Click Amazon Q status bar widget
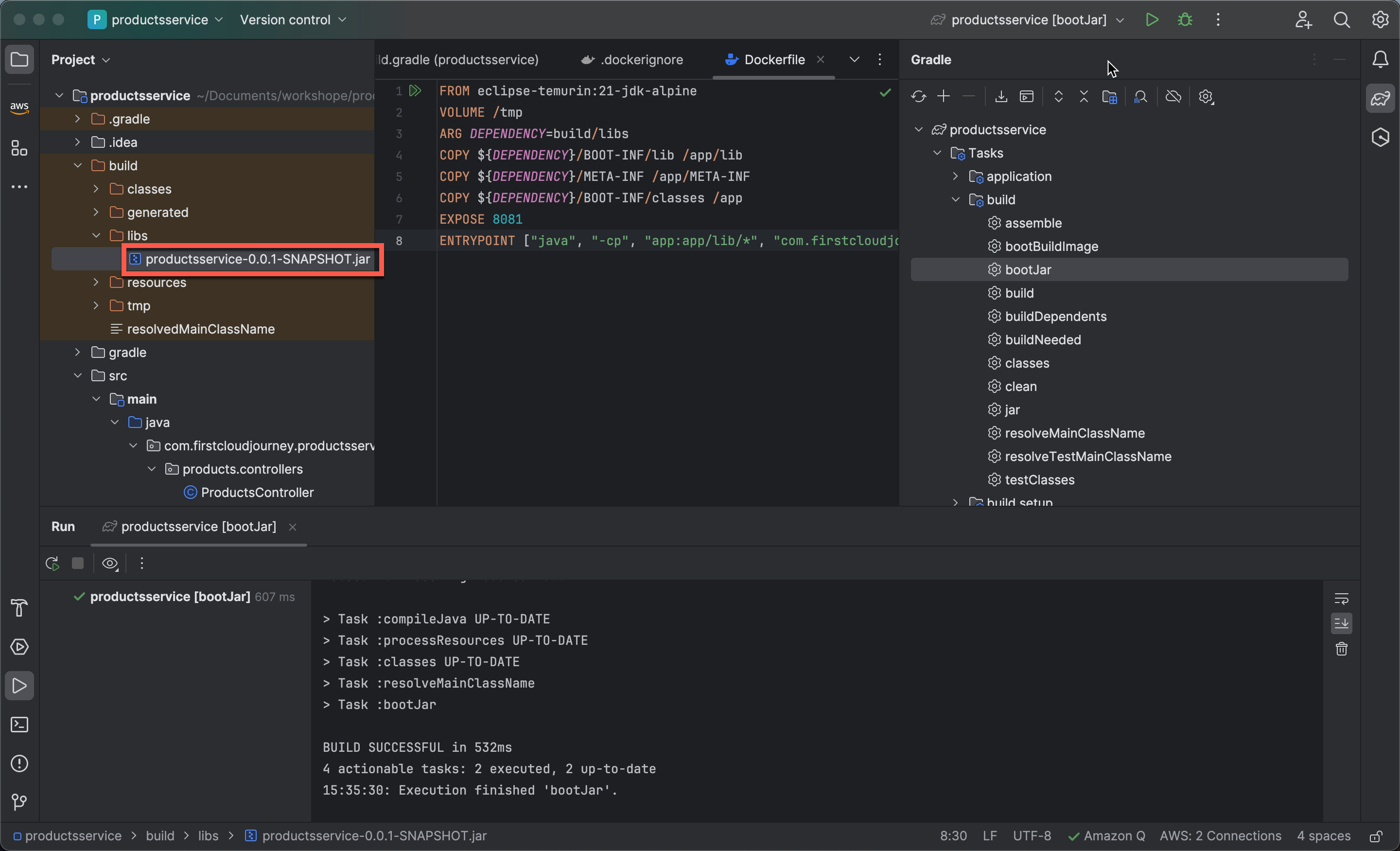The height and width of the screenshot is (851, 1400). (1106, 836)
